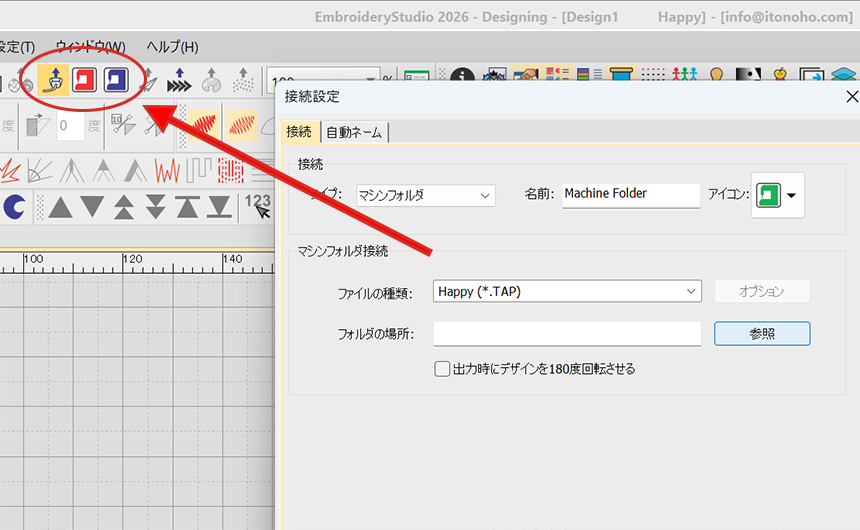Click the colored people figures toolbar icon
The image size is (860, 530).
(685, 75)
